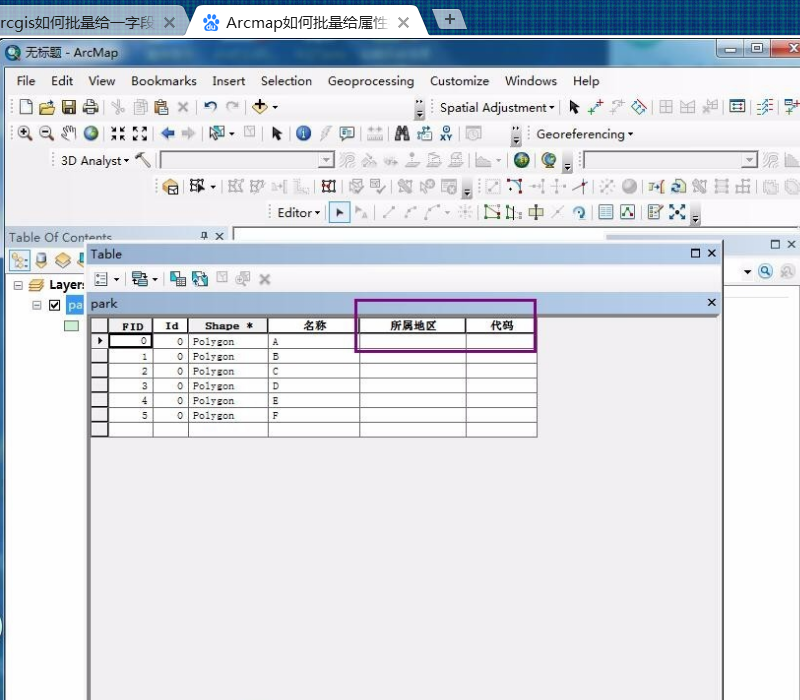The height and width of the screenshot is (700, 800).
Task: Open a new browser tab
Action: click(x=449, y=19)
